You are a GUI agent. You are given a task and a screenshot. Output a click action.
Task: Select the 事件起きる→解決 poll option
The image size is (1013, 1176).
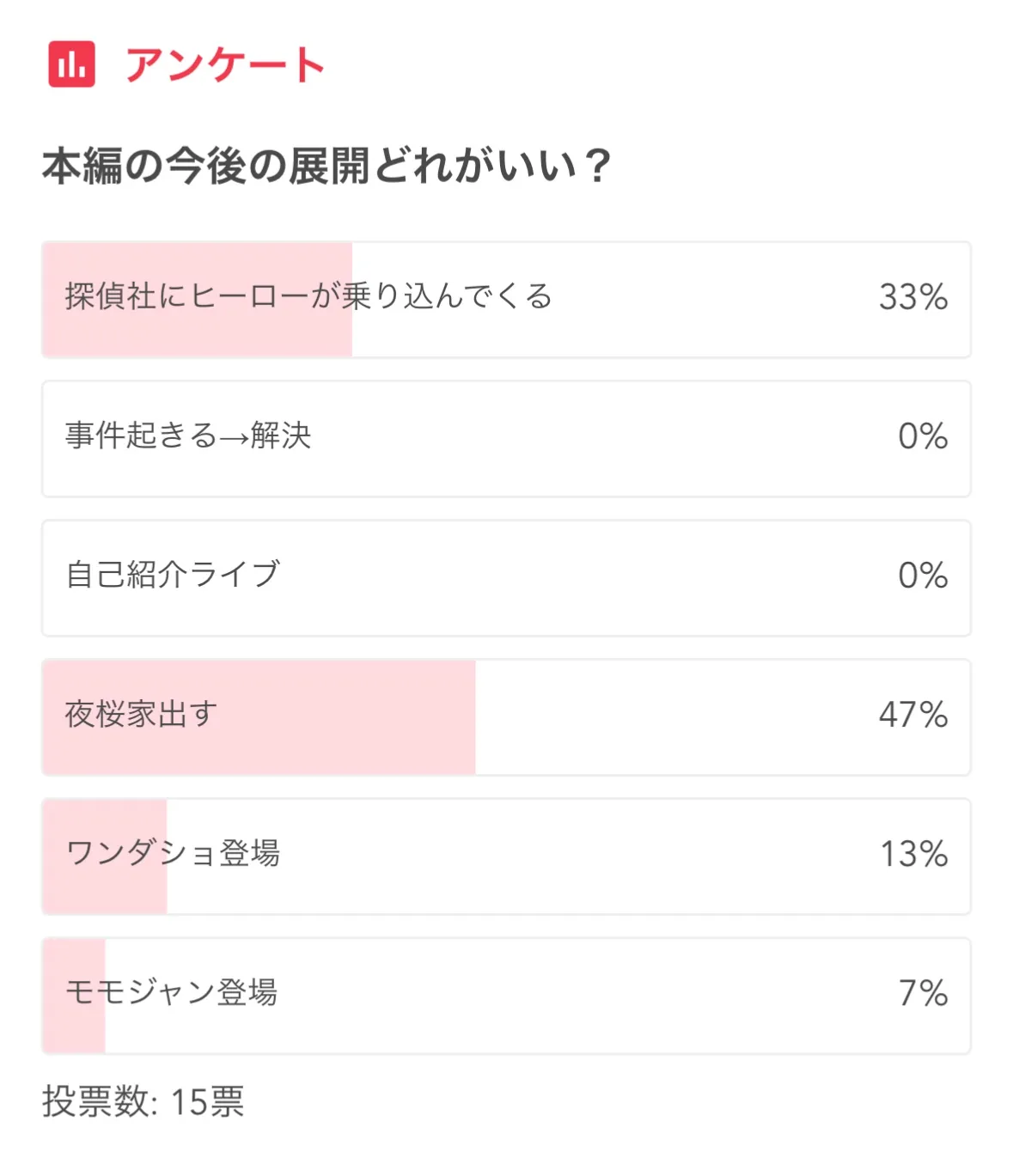pos(188,436)
